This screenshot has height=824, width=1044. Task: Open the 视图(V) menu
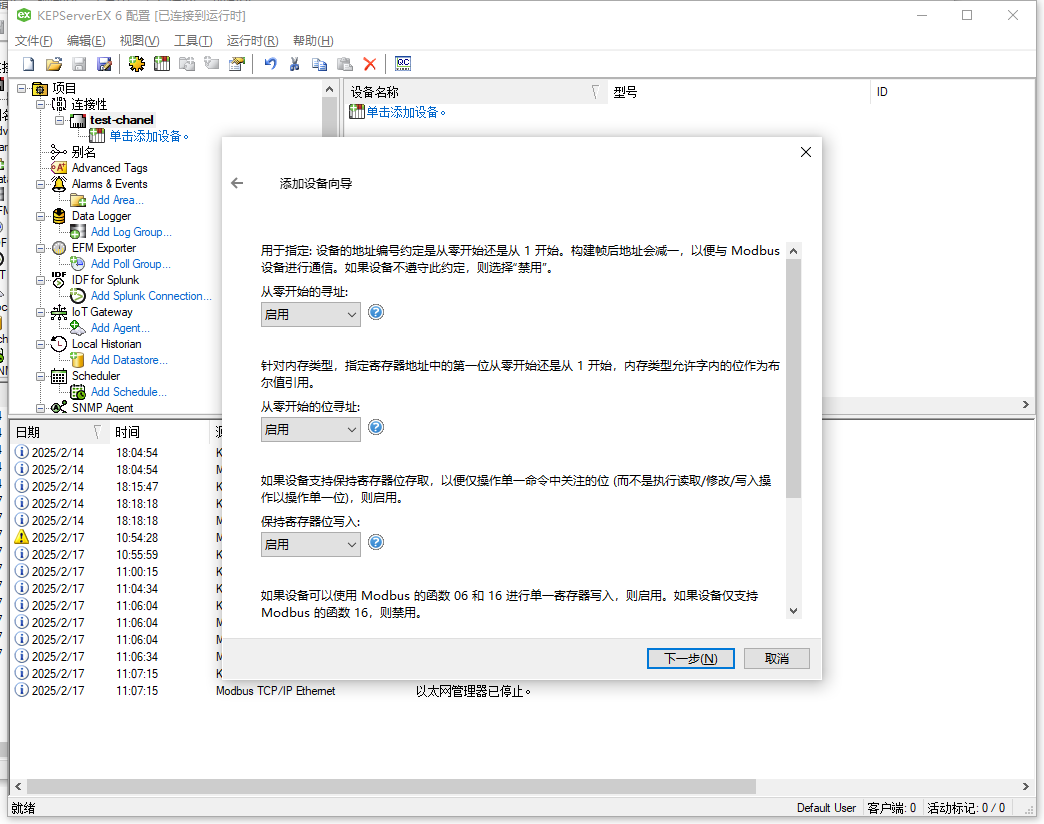click(x=139, y=41)
